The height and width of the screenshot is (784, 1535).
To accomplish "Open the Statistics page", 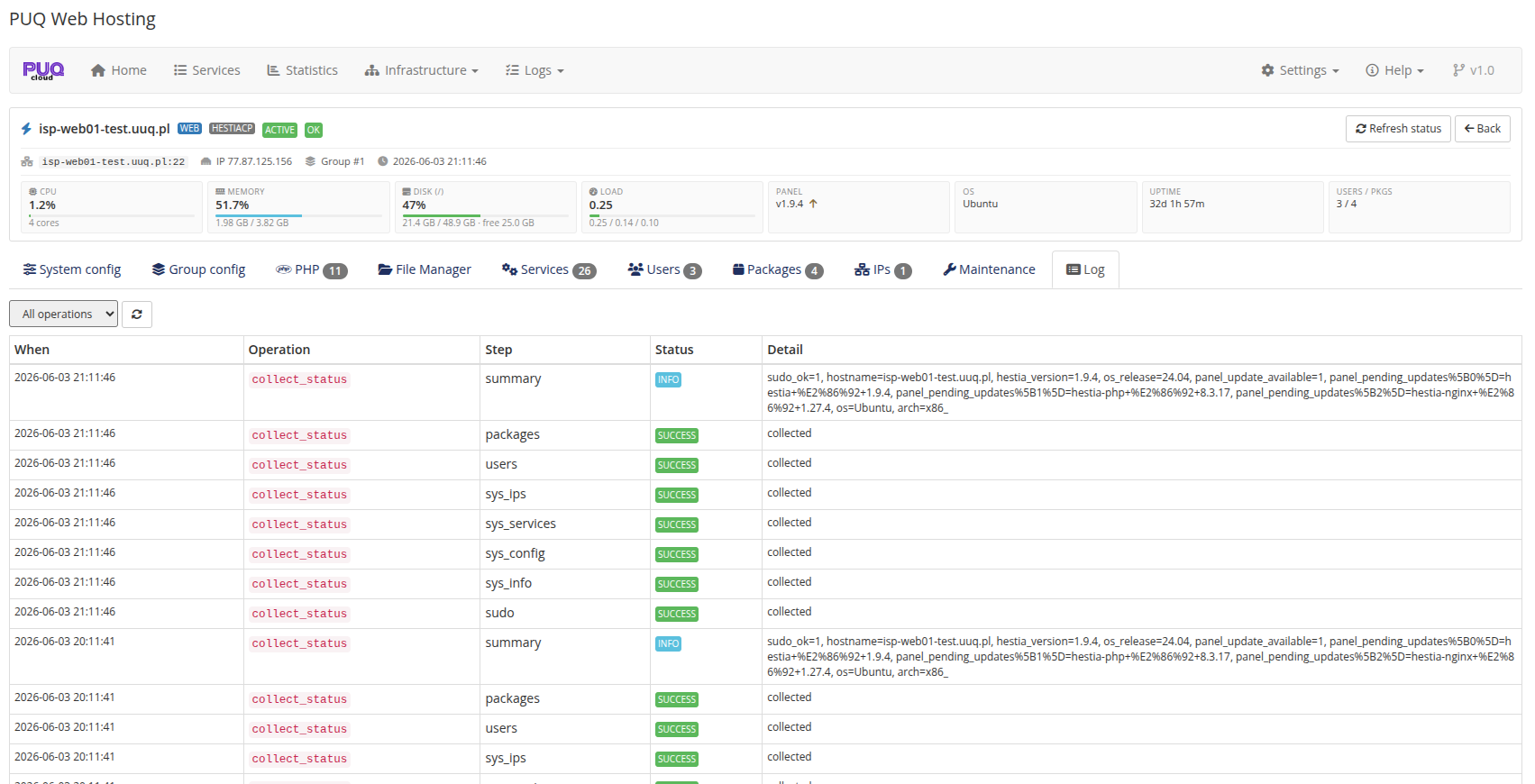I will 303,70.
